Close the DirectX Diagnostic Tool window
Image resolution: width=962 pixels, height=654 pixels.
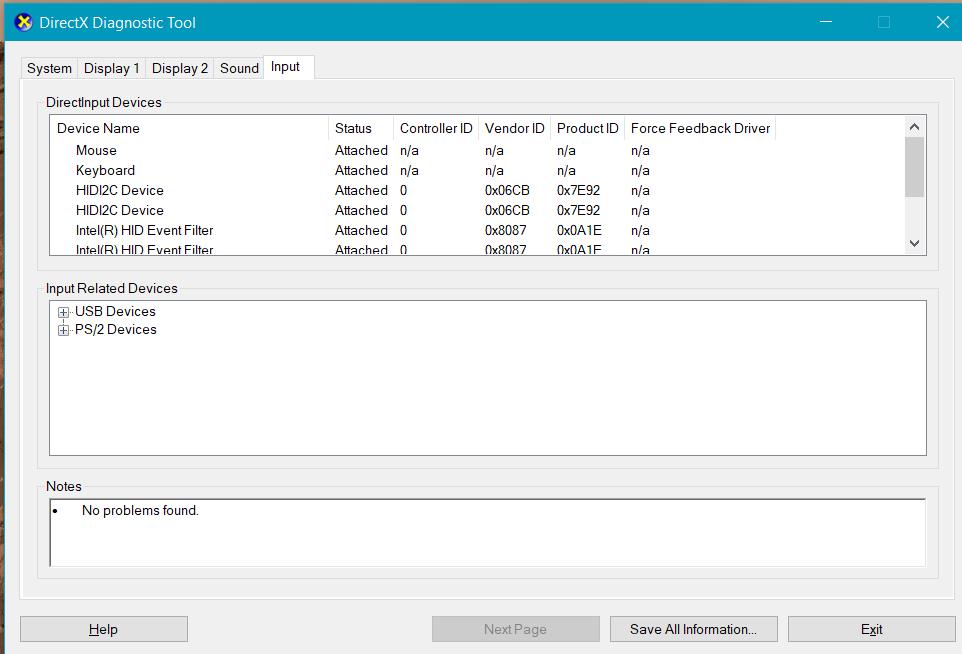point(943,22)
